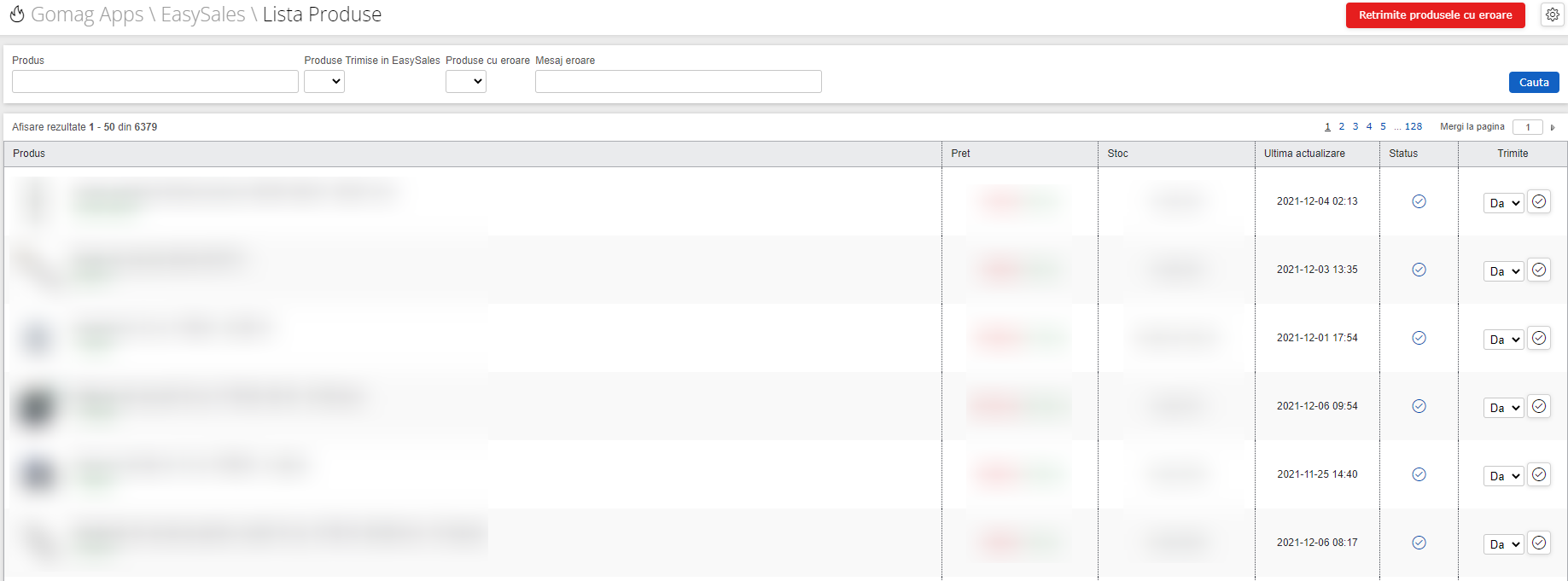Click confirm icon button in 2021-11-25 14:40 row
Screen dimensions: 1568x581
click(1538, 475)
